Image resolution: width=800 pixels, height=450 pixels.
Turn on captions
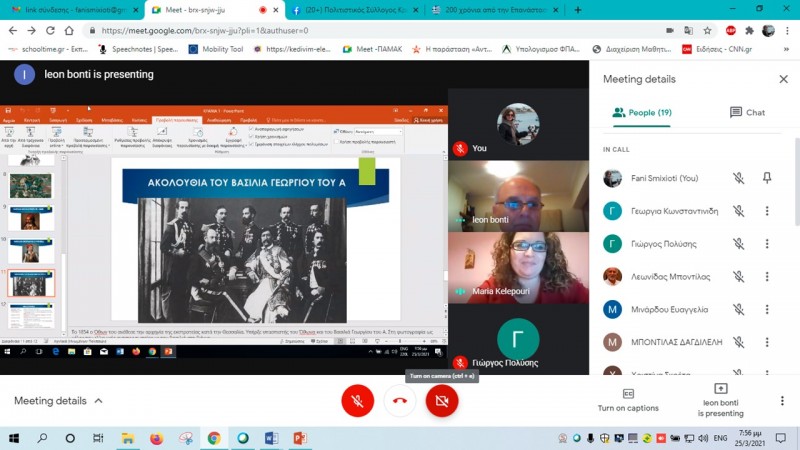click(628, 400)
